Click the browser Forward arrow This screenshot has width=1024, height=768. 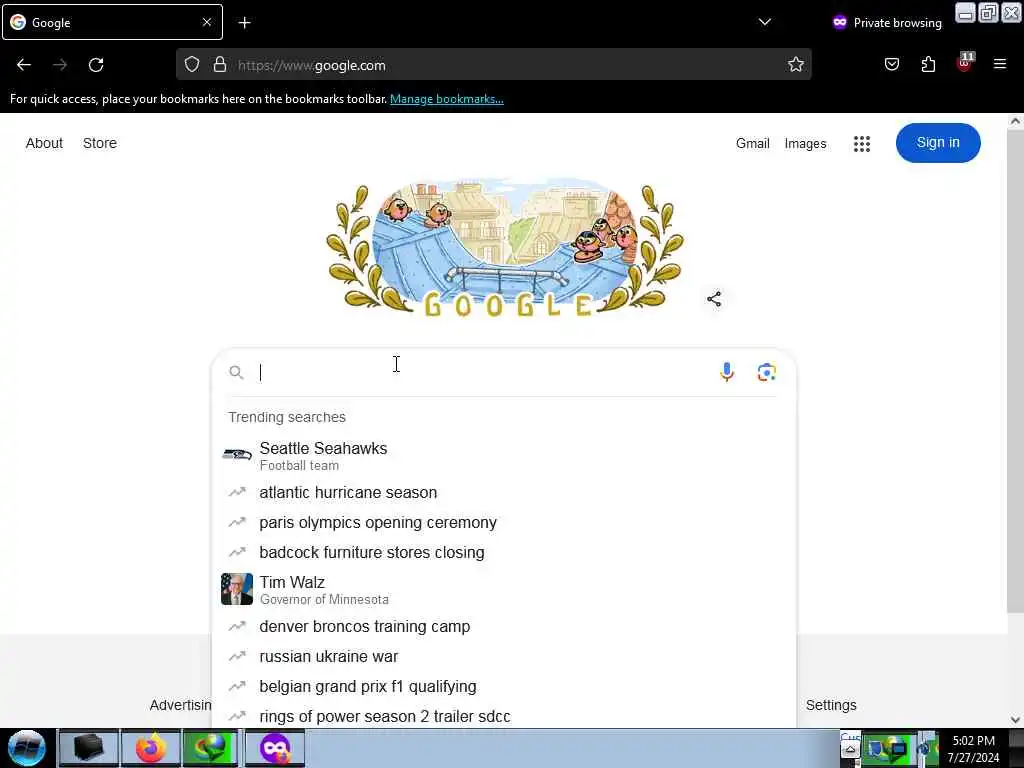point(60,65)
